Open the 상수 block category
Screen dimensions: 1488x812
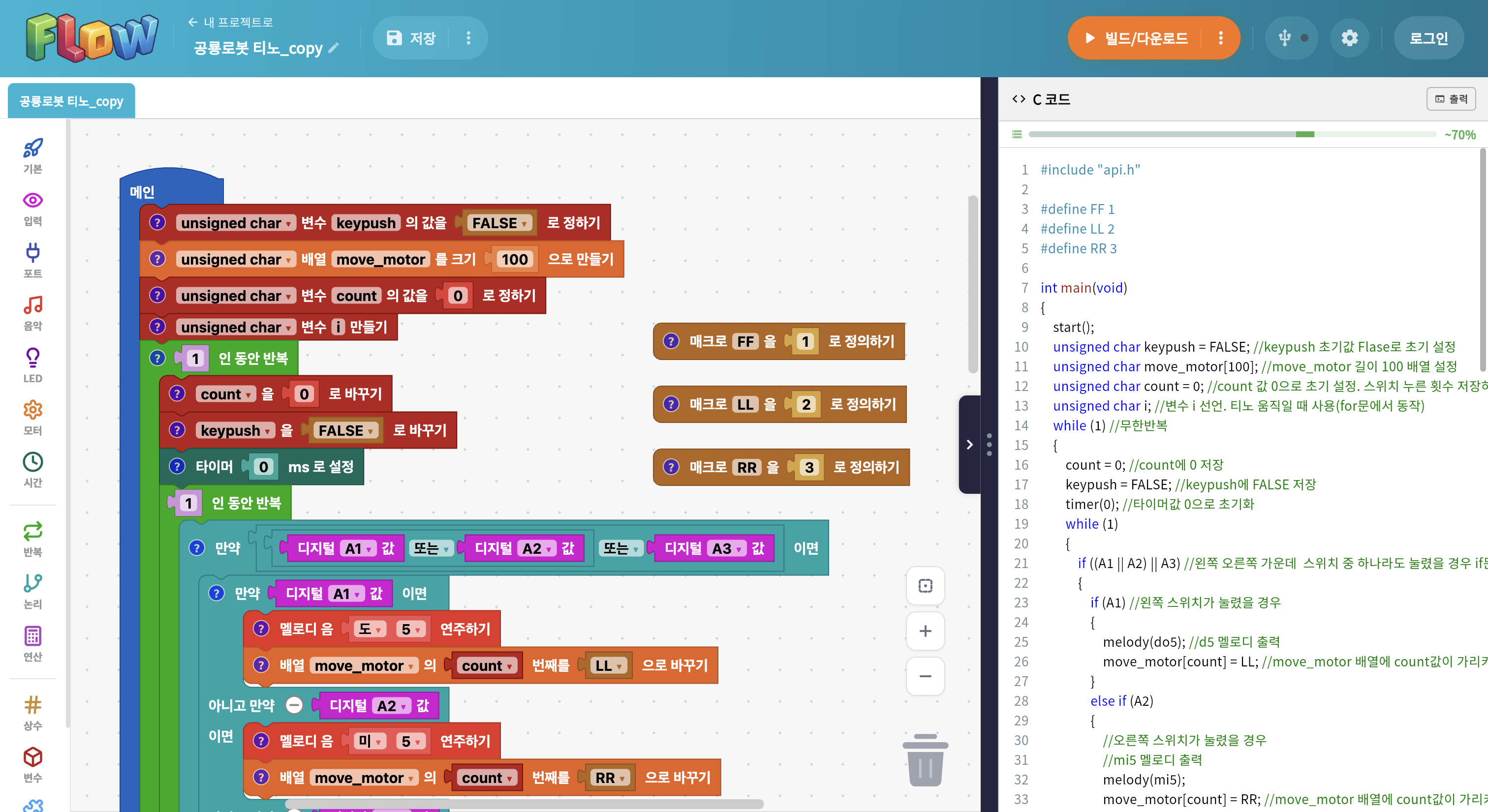[x=33, y=713]
